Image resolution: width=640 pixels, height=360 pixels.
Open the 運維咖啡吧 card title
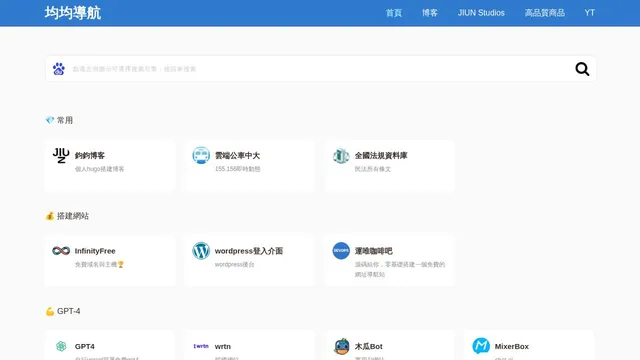click(x=373, y=251)
